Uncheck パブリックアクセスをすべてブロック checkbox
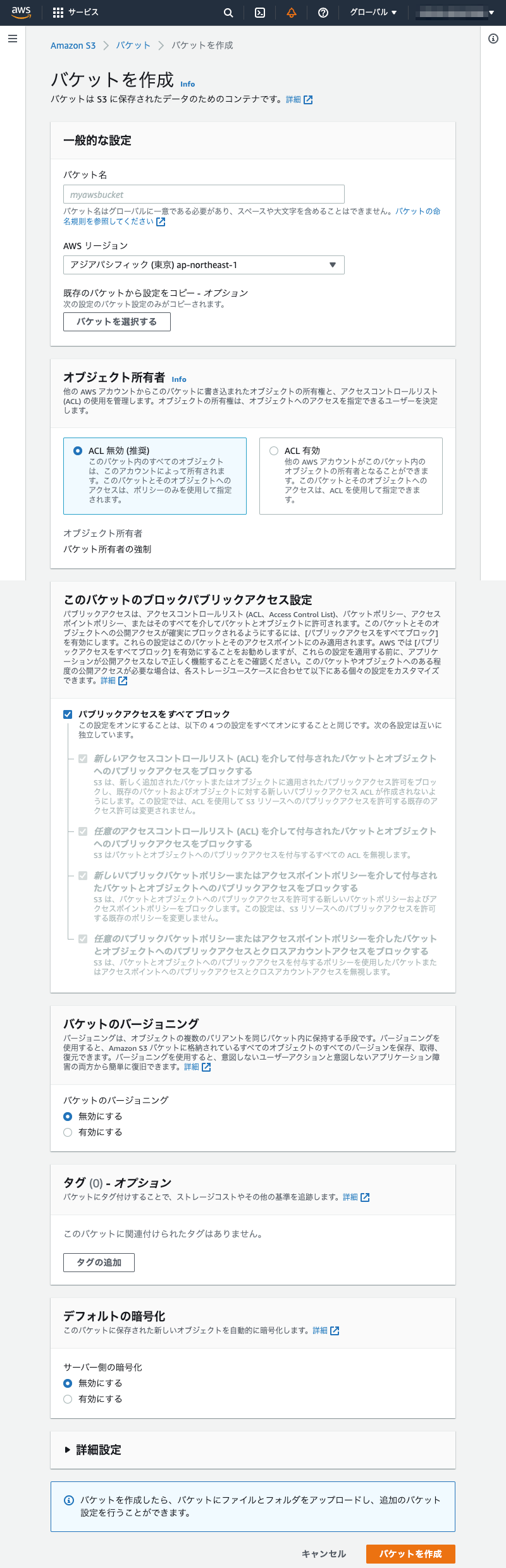This screenshot has width=506, height=1568. coord(68,714)
